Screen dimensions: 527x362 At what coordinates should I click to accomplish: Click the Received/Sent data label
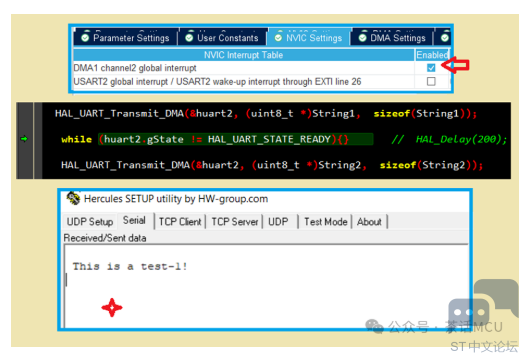point(105,238)
